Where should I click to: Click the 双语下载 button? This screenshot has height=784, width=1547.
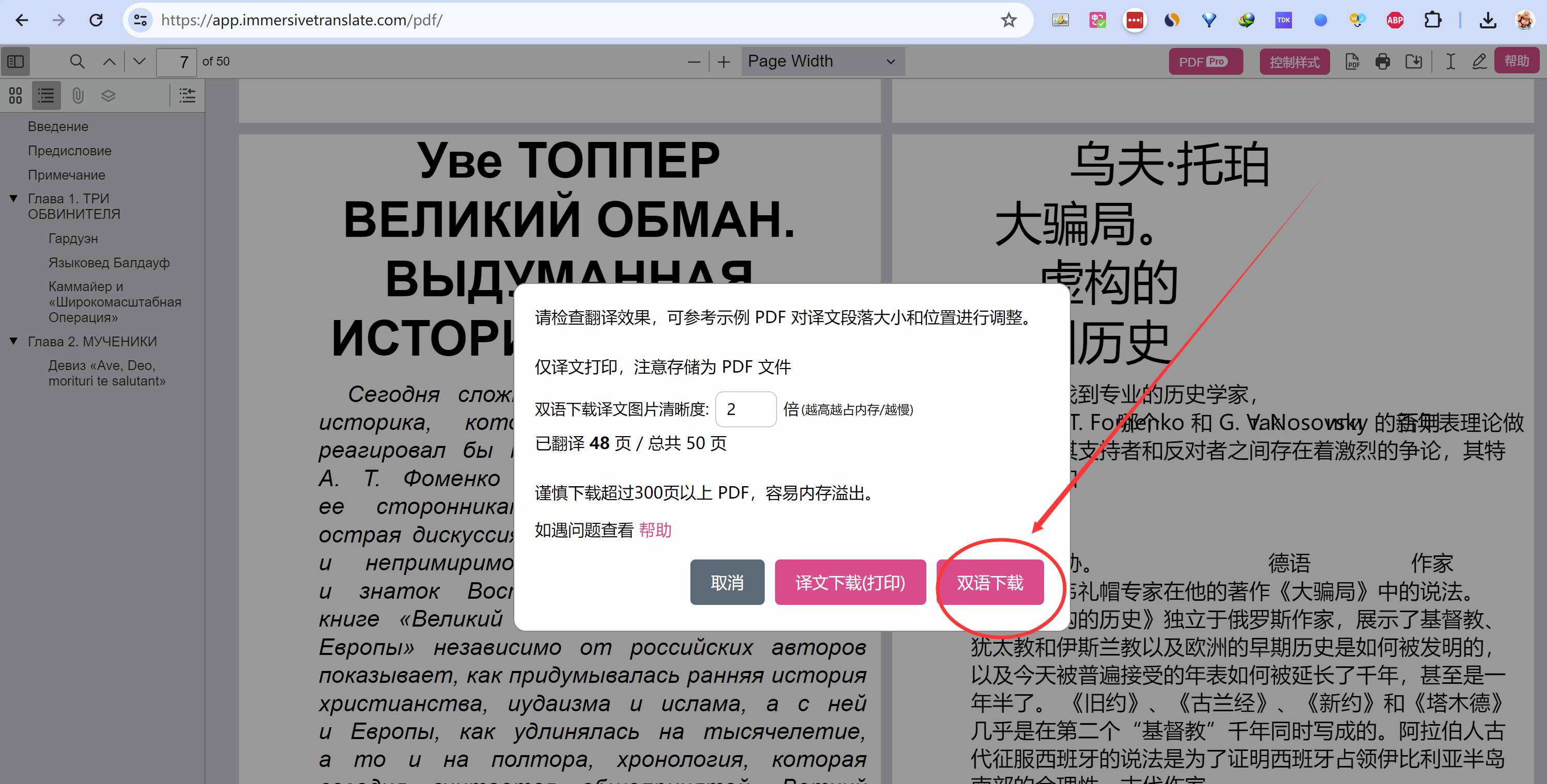pos(990,582)
